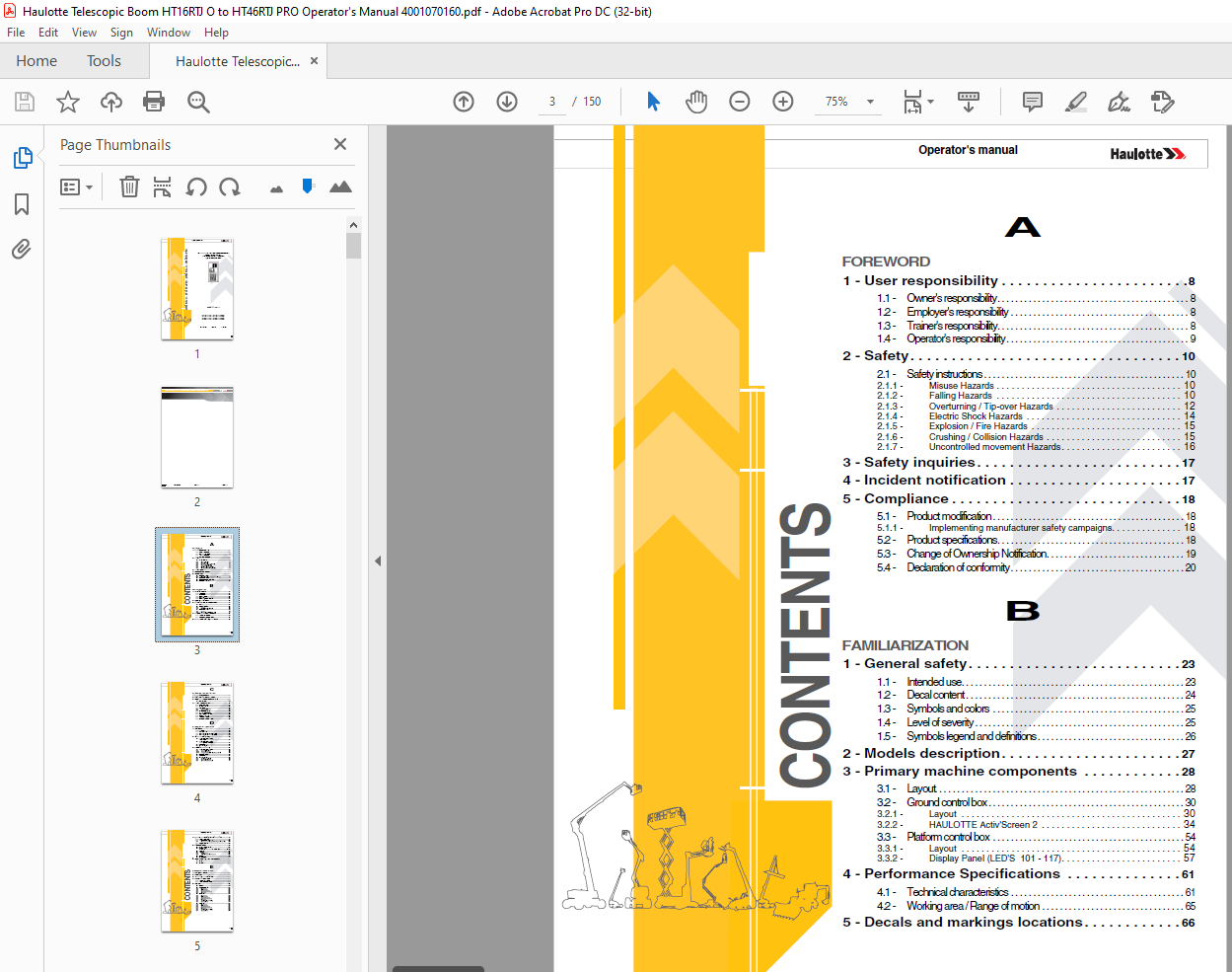Open the Window menu
The width and height of the screenshot is (1232, 972).
pos(169,33)
